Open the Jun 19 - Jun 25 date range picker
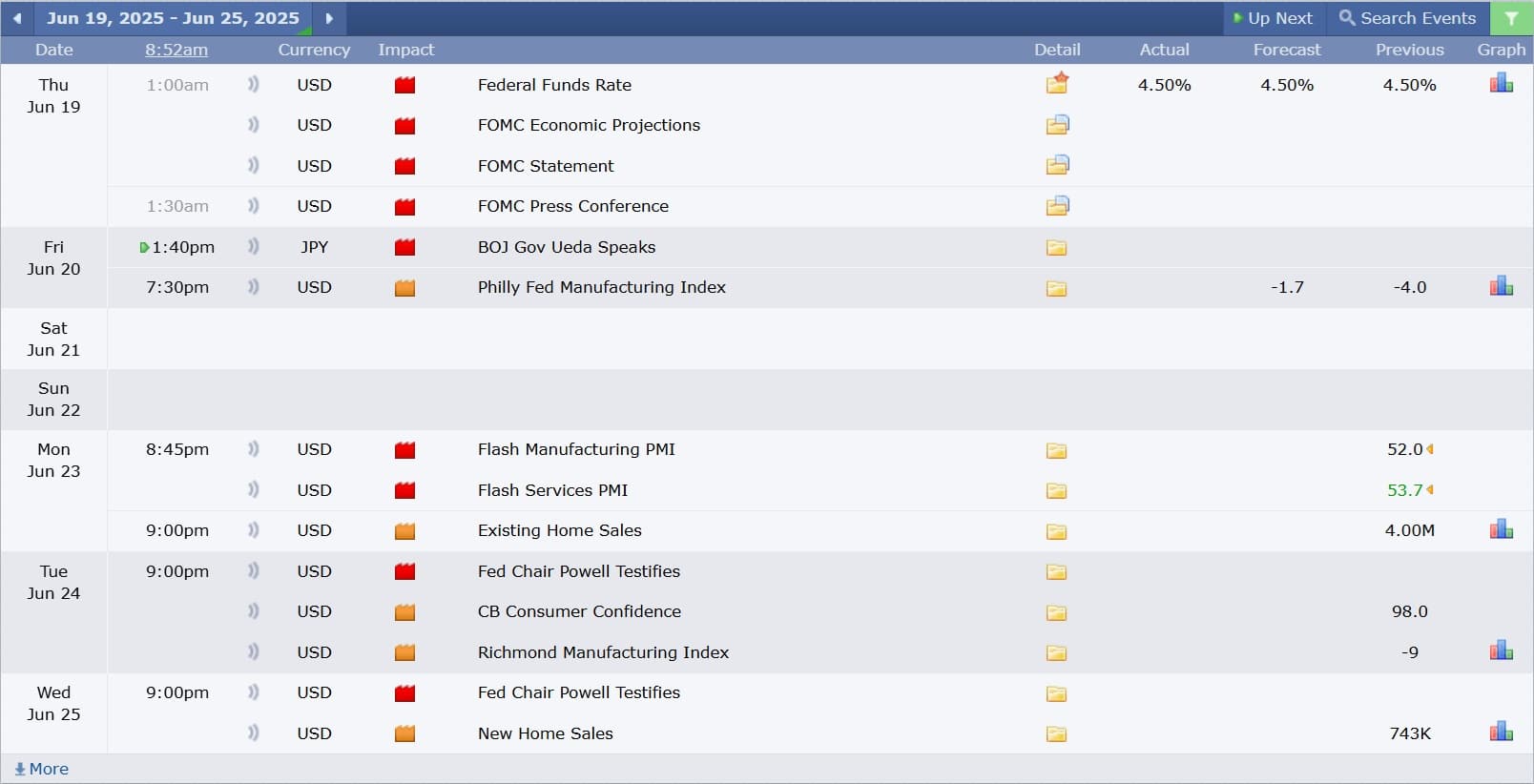Viewport: 1534px width, 784px height. pos(173,18)
